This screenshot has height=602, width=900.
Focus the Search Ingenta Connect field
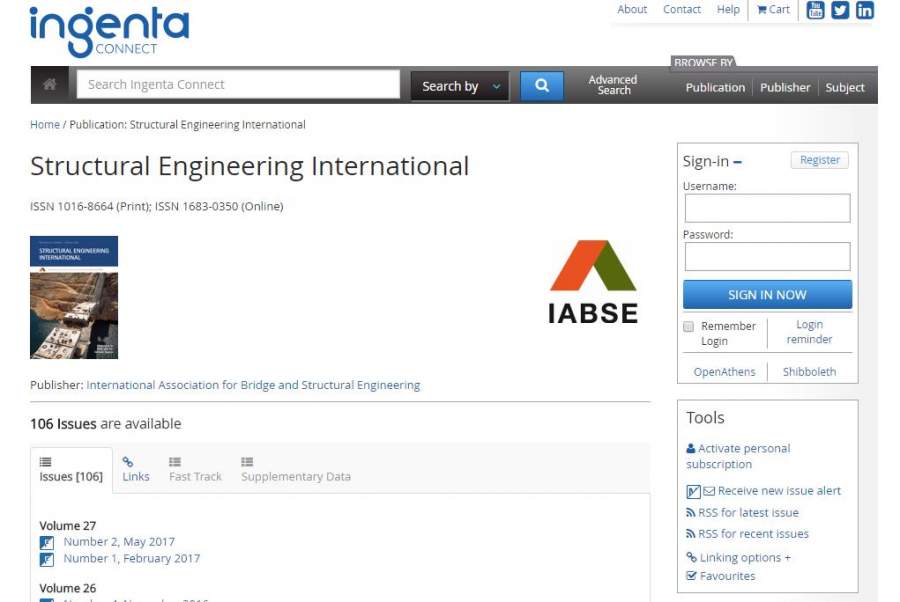(238, 84)
